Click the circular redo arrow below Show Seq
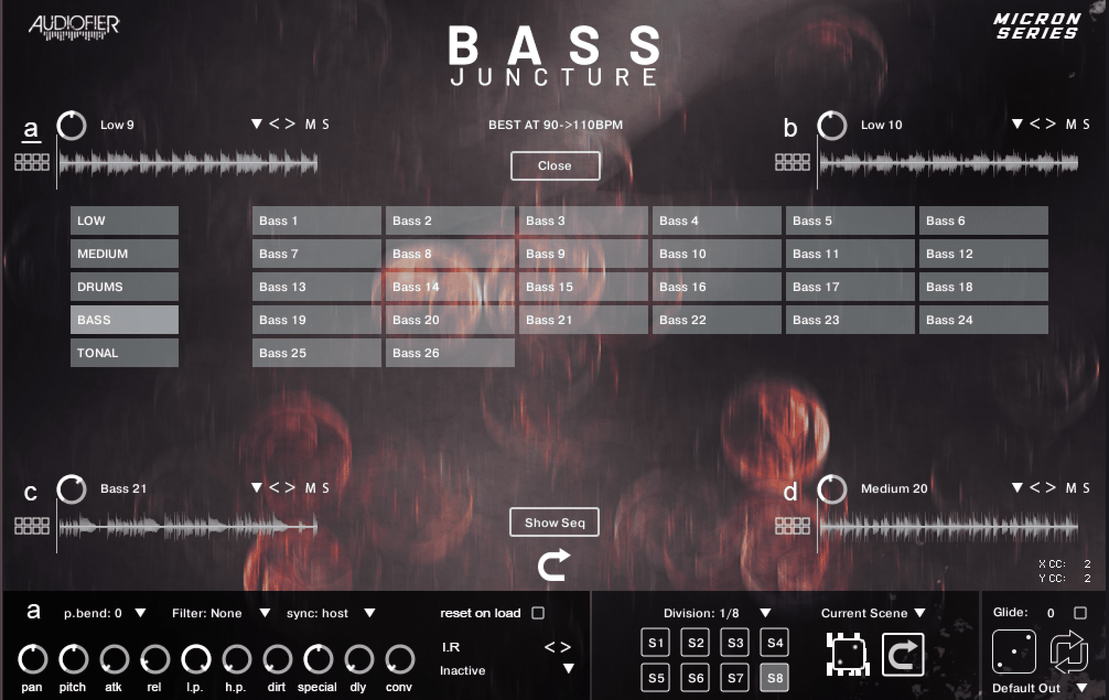1109x700 pixels. (554, 563)
